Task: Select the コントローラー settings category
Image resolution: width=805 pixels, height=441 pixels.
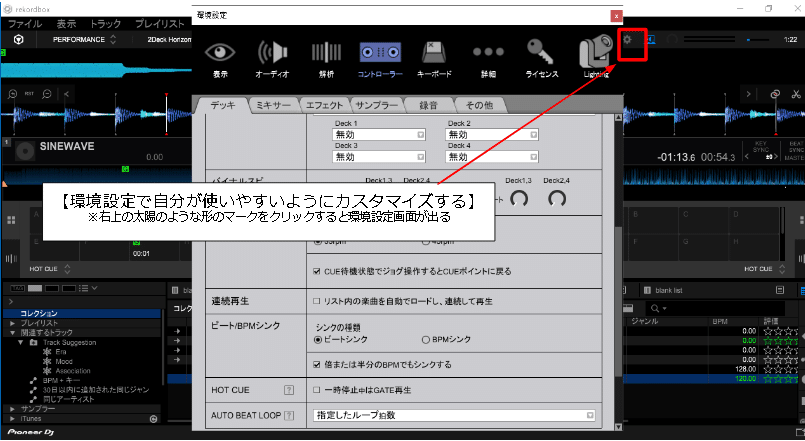Action: (x=380, y=59)
